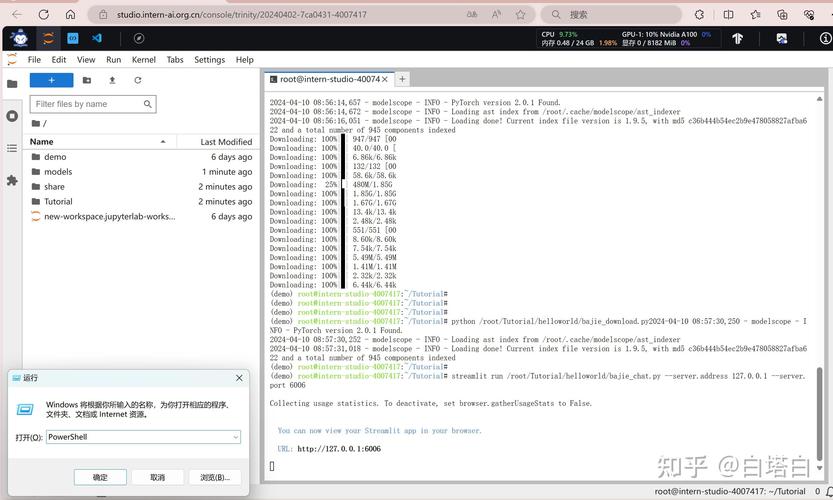Viewport: 833px width, 500px height.
Task: Click the terminal vertical scrollbar
Action: coord(819,413)
